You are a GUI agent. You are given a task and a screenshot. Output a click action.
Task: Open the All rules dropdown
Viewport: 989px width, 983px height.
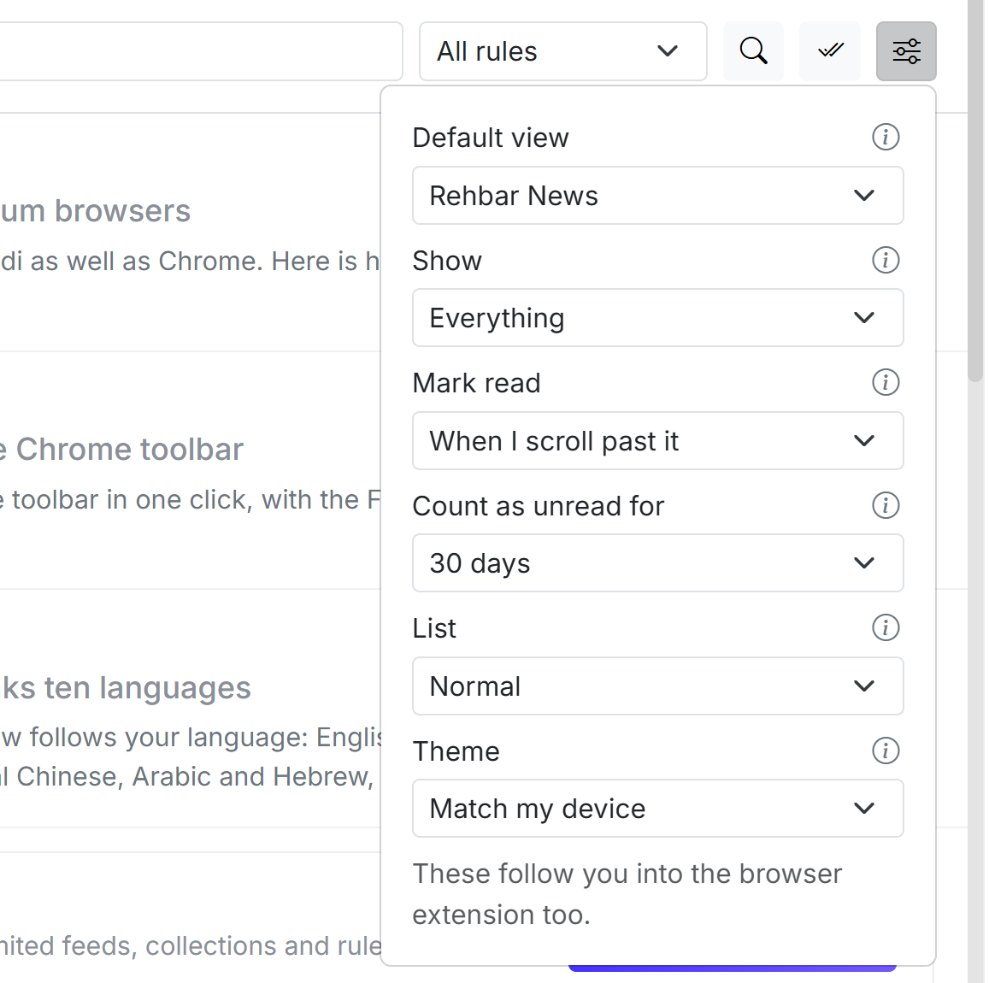click(x=563, y=51)
